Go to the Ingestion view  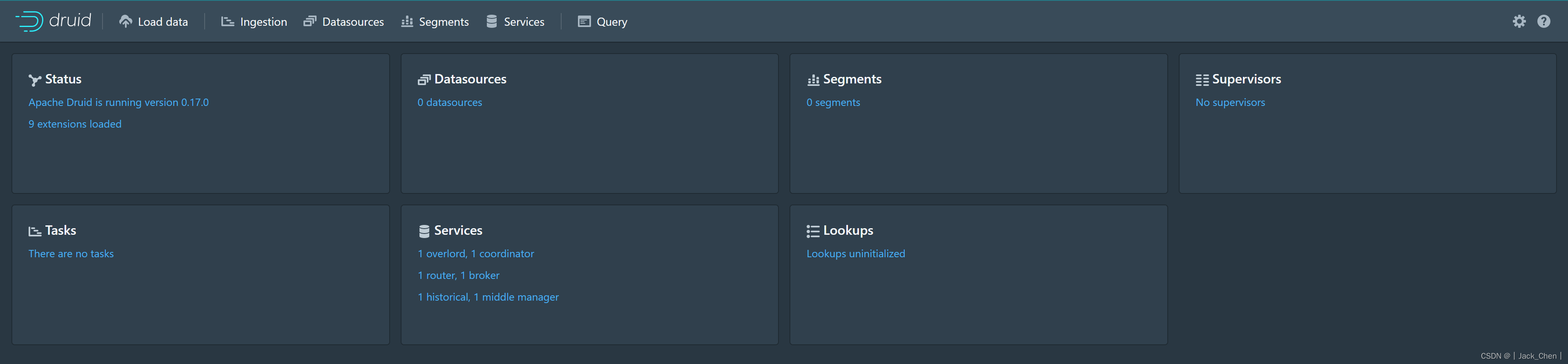pyautogui.click(x=254, y=21)
